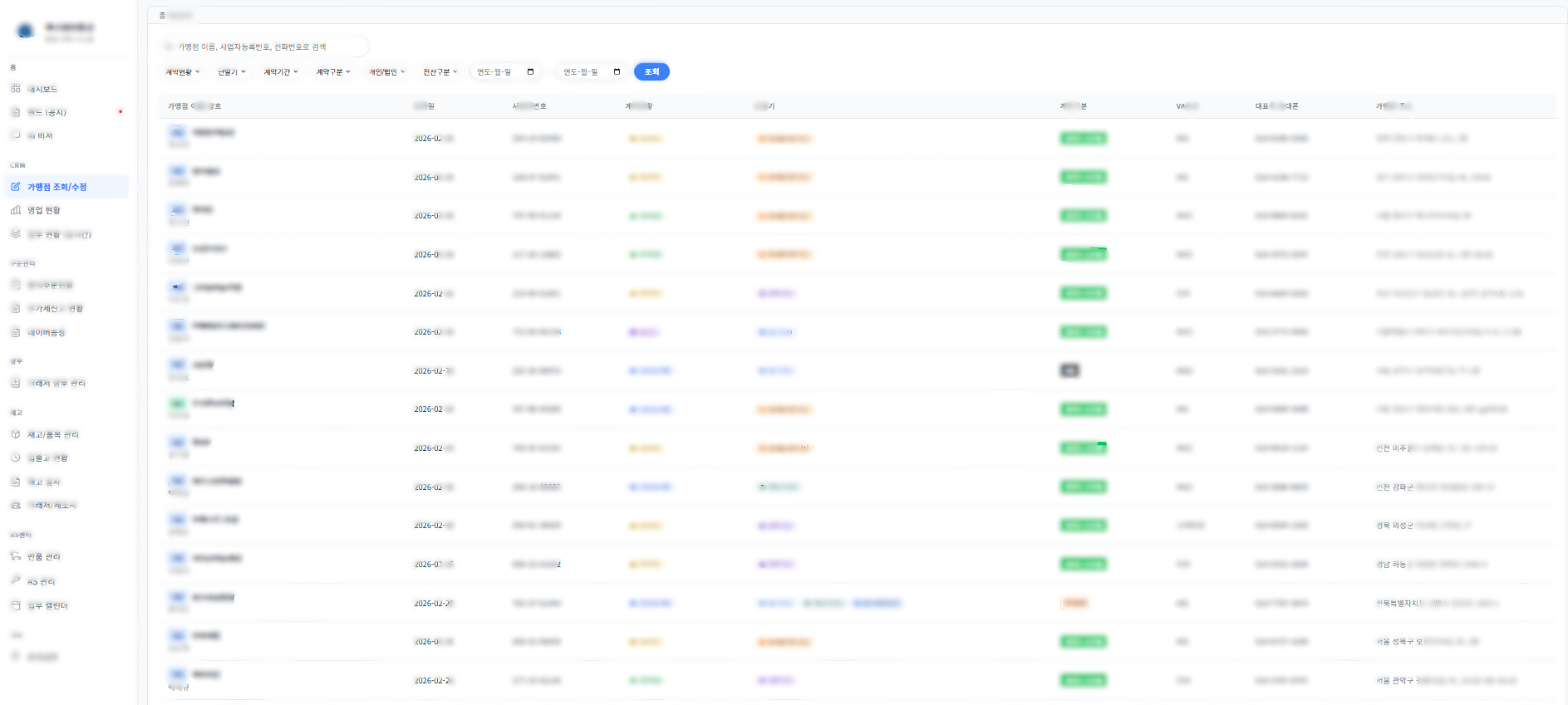This screenshot has width=1568, height=705.
Task: Click the 대시보드 grid icon in sidebar
Action: pyautogui.click(x=16, y=89)
